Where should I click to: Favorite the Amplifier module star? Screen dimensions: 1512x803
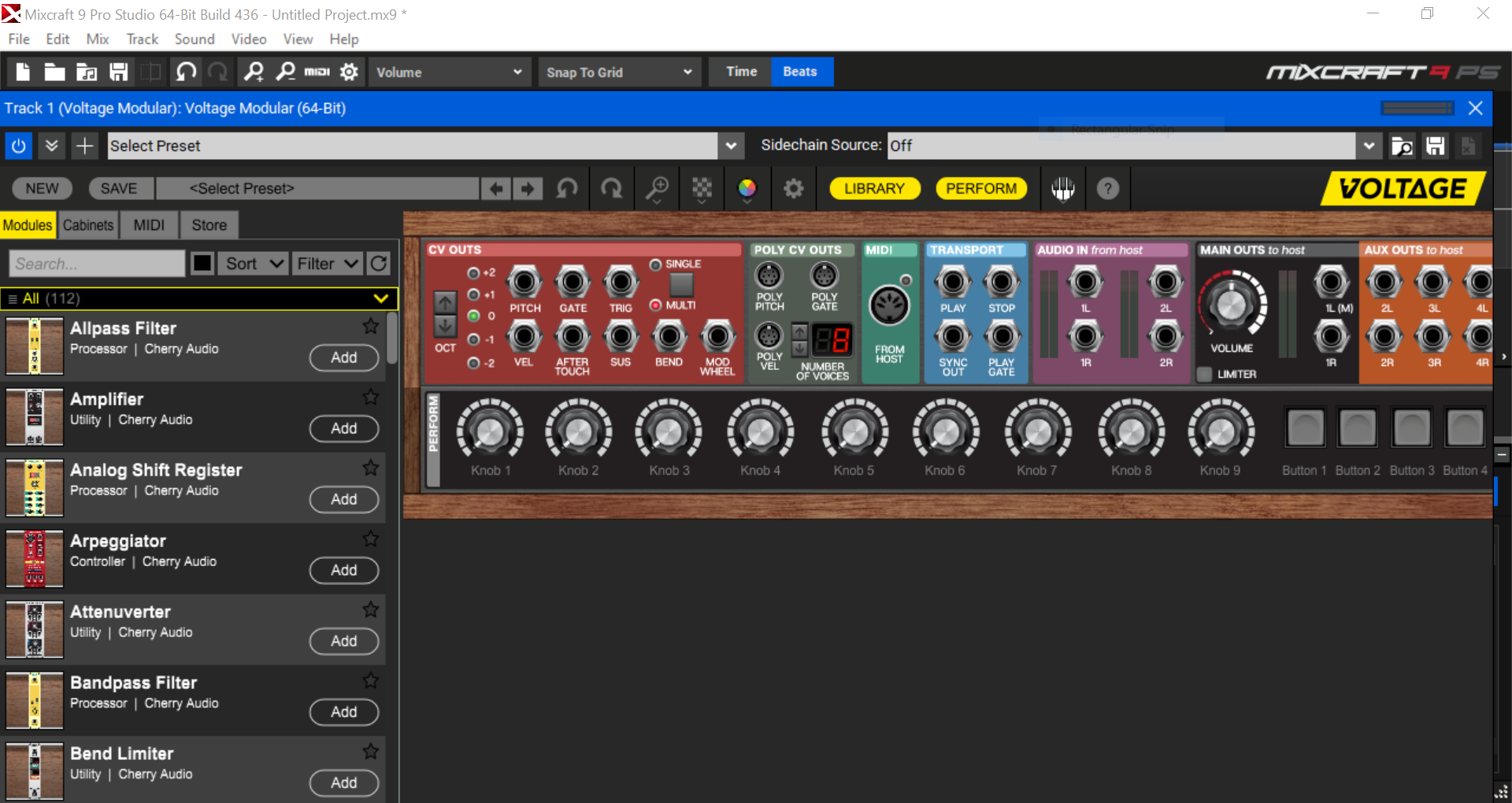tap(371, 397)
